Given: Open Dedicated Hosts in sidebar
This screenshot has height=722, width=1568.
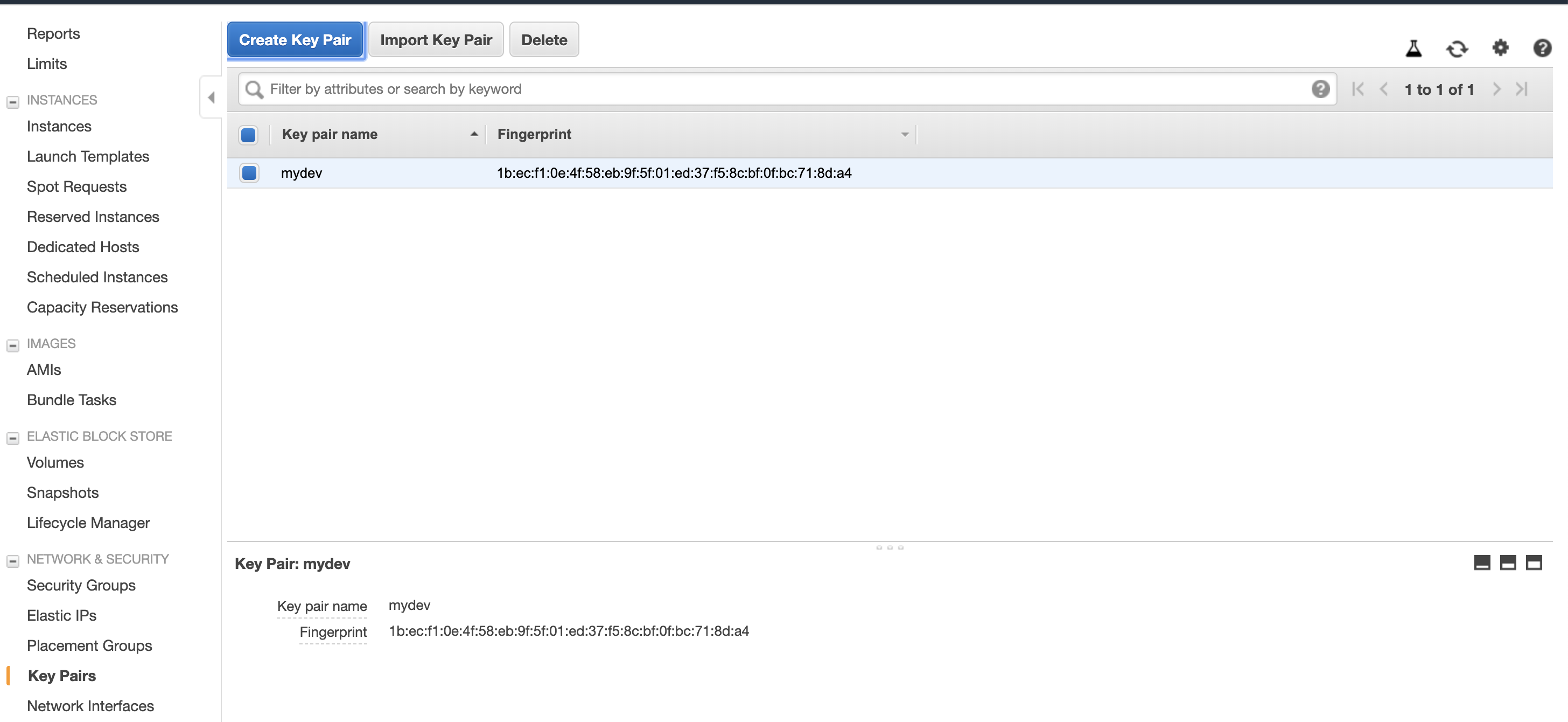Looking at the screenshot, I should pos(83,247).
